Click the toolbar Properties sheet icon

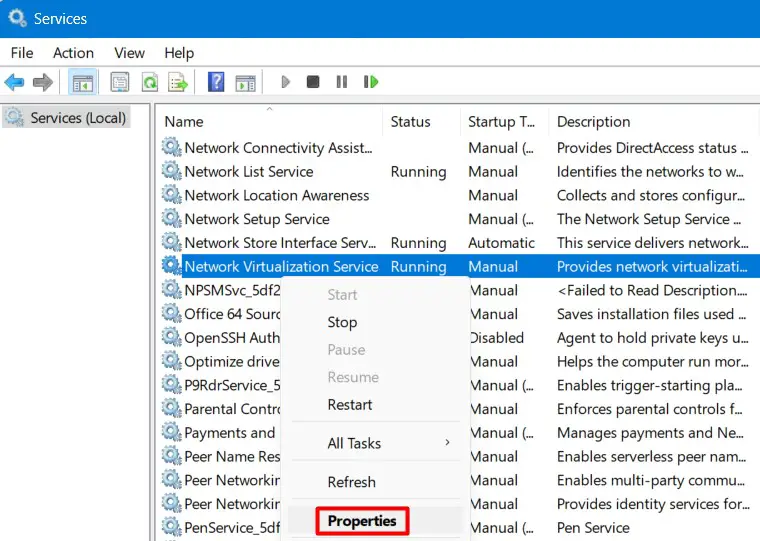pos(120,82)
